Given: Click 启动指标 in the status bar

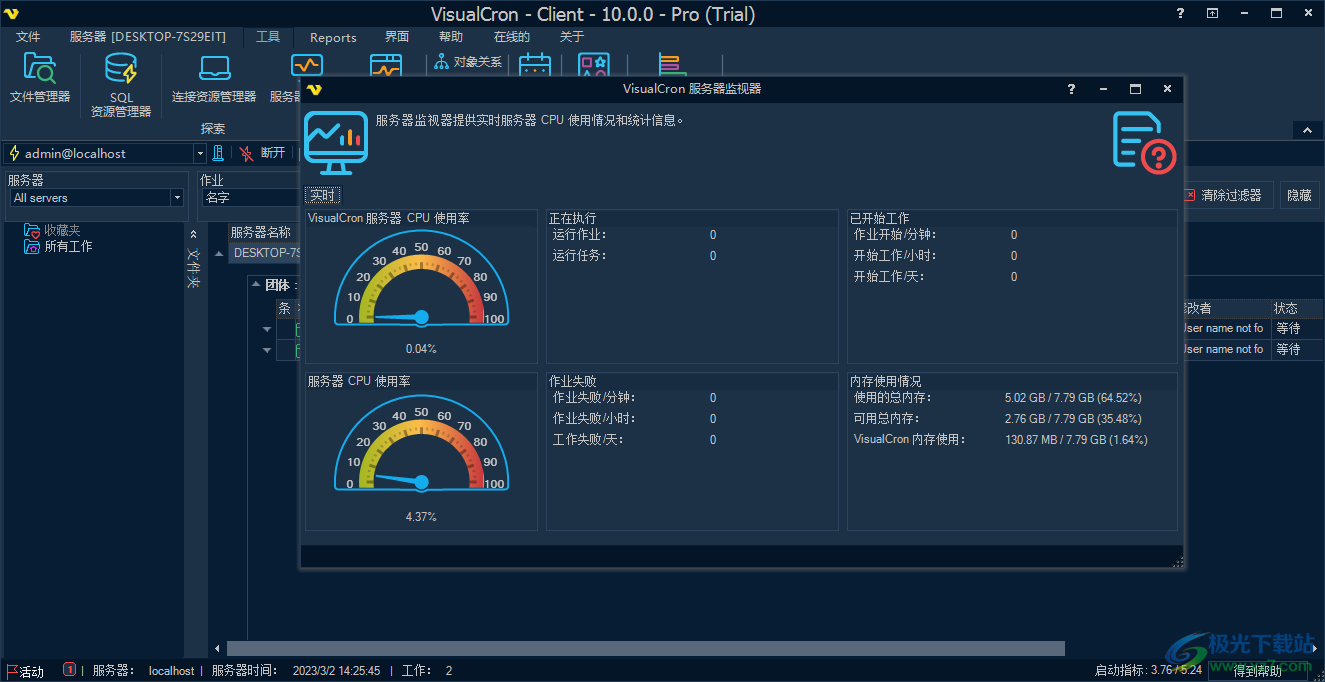Looking at the screenshot, I should point(1148,671).
